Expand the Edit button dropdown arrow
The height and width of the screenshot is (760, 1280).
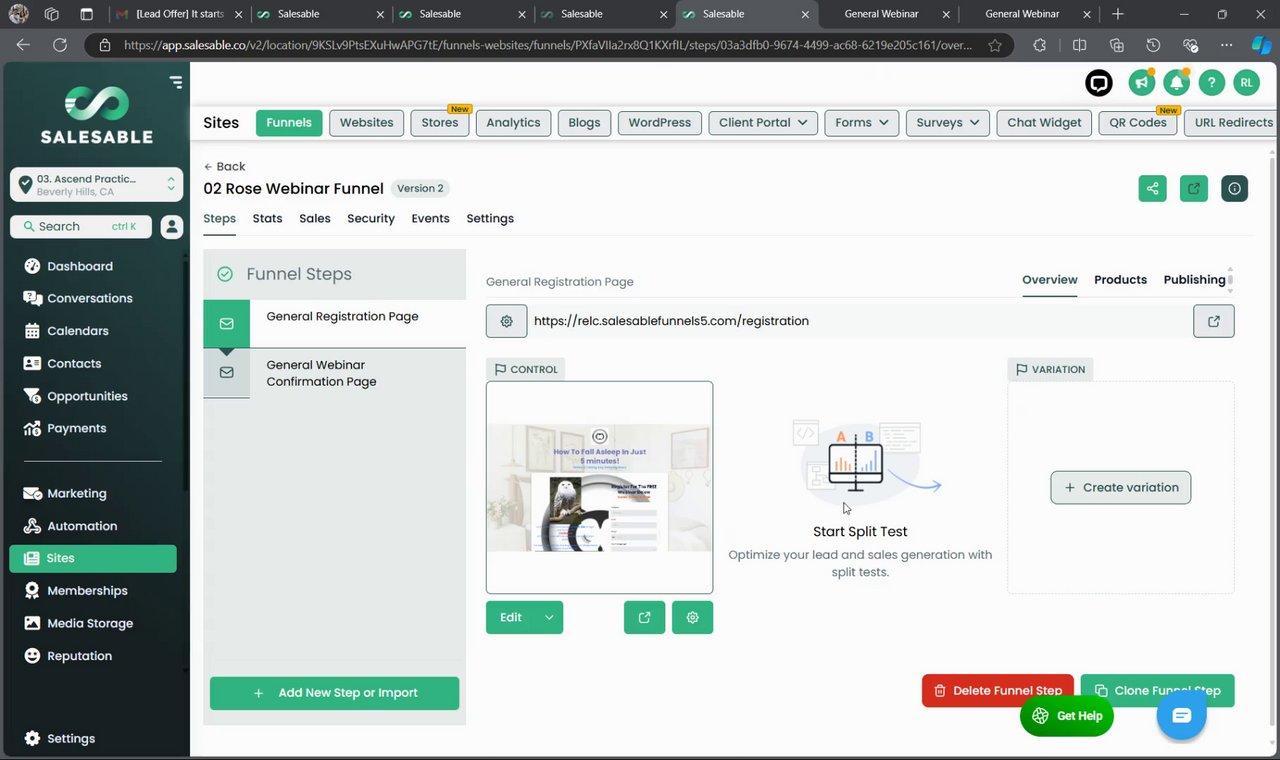click(549, 617)
